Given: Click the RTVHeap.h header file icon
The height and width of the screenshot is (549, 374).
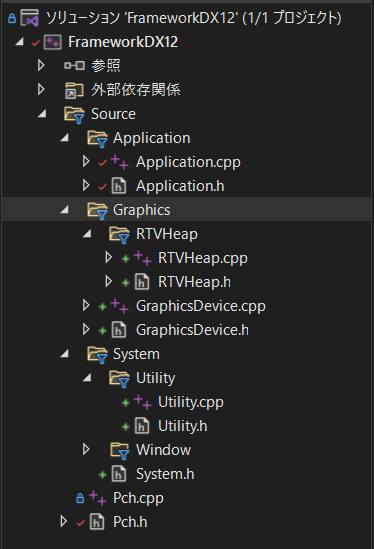Looking at the screenshot, I should click(142, 282).
